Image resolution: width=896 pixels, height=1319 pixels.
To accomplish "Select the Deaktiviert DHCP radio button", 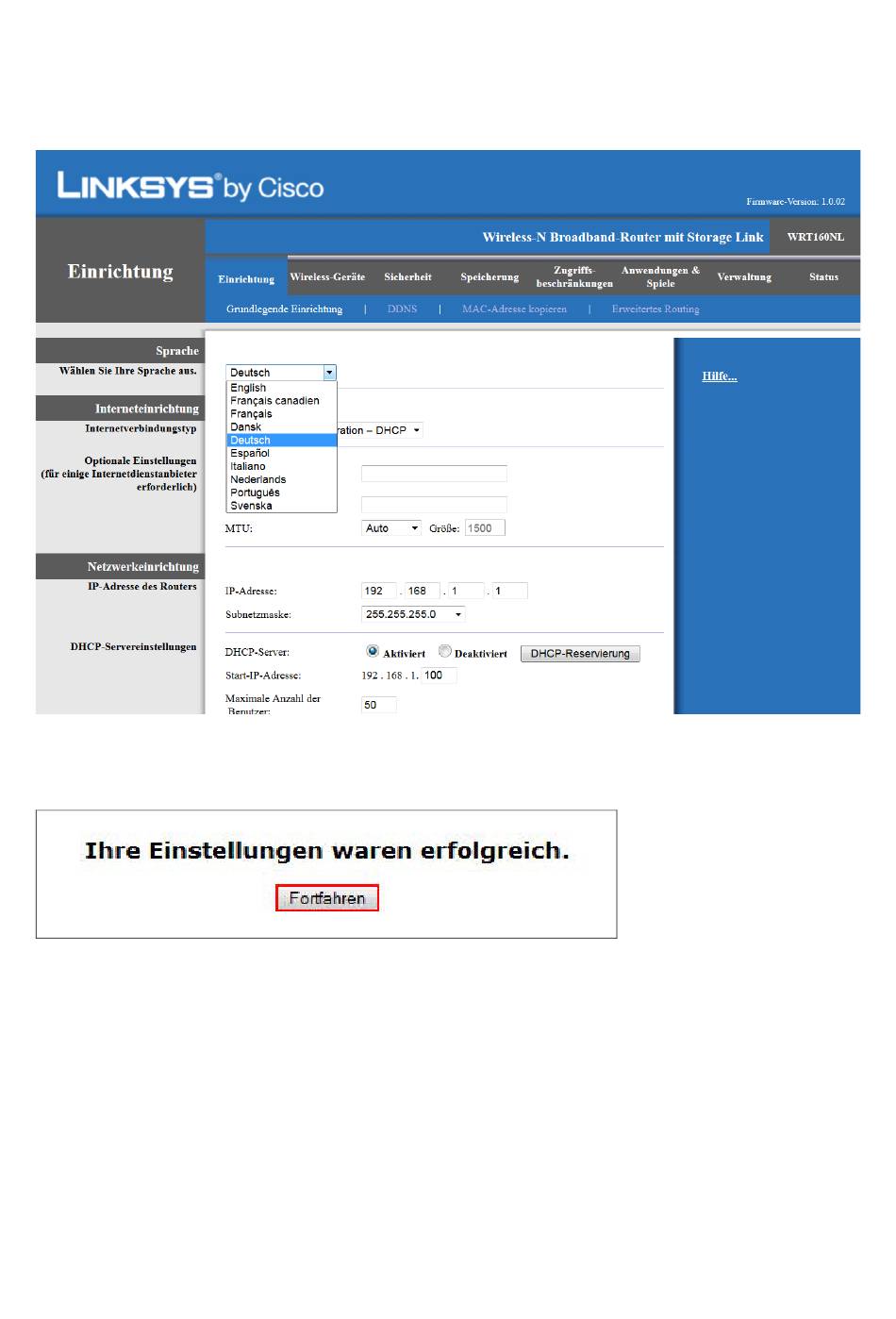I will [x=444, y=651].
